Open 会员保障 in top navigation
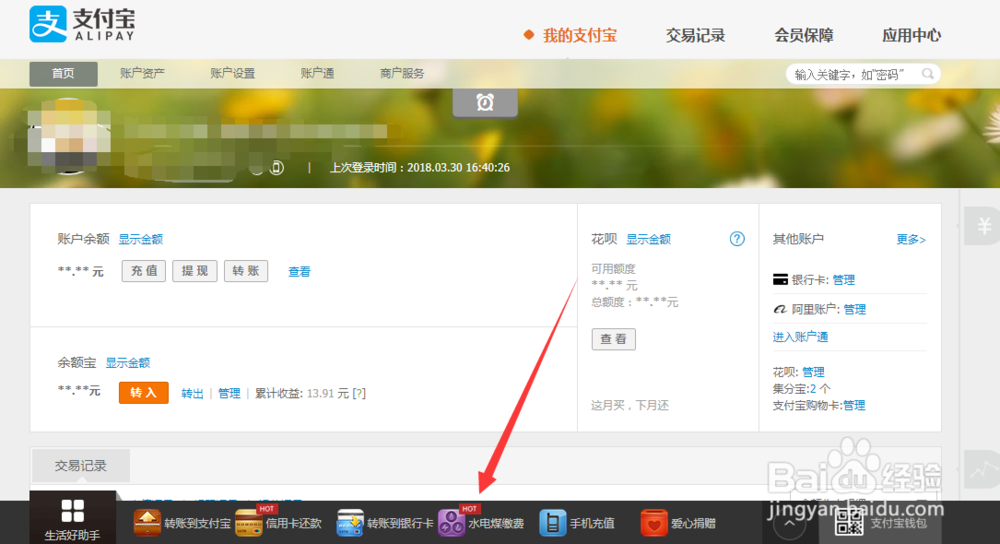The height and width of the screenshot is (544, 1000). click(804, 36)
